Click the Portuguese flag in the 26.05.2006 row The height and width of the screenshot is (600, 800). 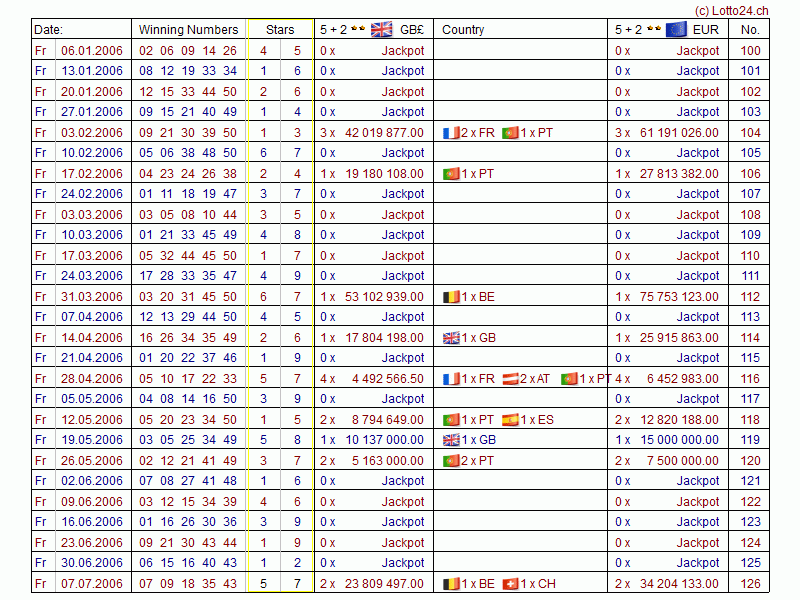point(450,461)
